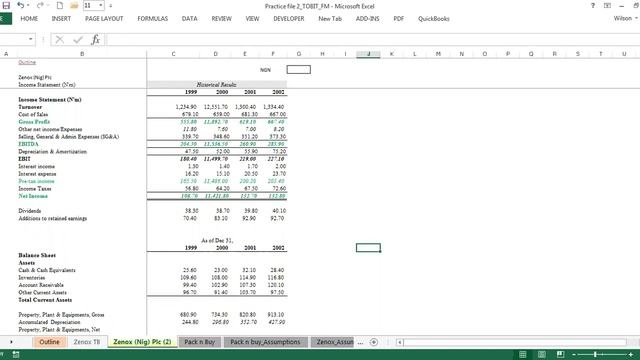Select column C header

coord(173,54)
